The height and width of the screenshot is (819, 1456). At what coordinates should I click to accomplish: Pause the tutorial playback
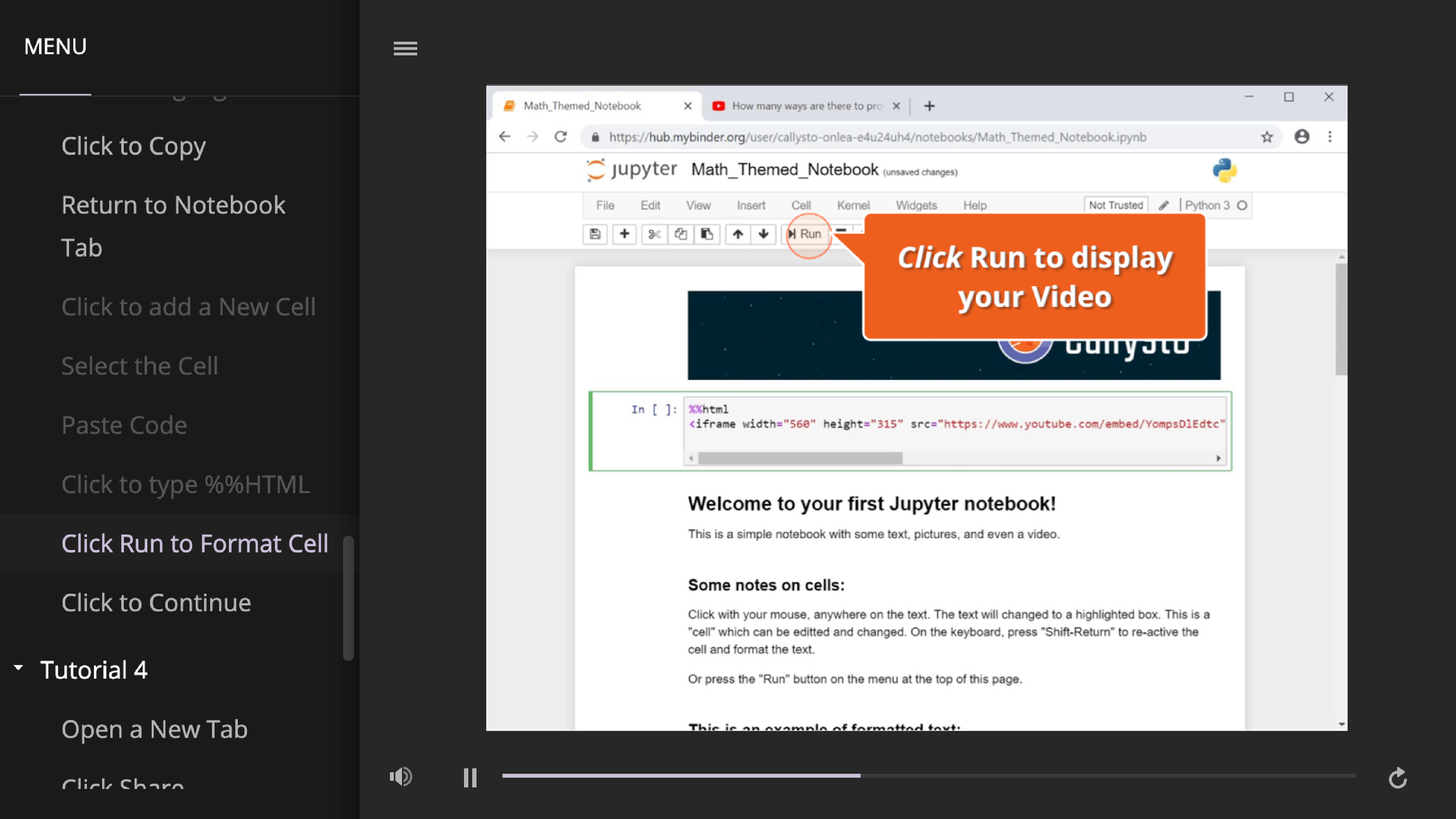[470, 778]
